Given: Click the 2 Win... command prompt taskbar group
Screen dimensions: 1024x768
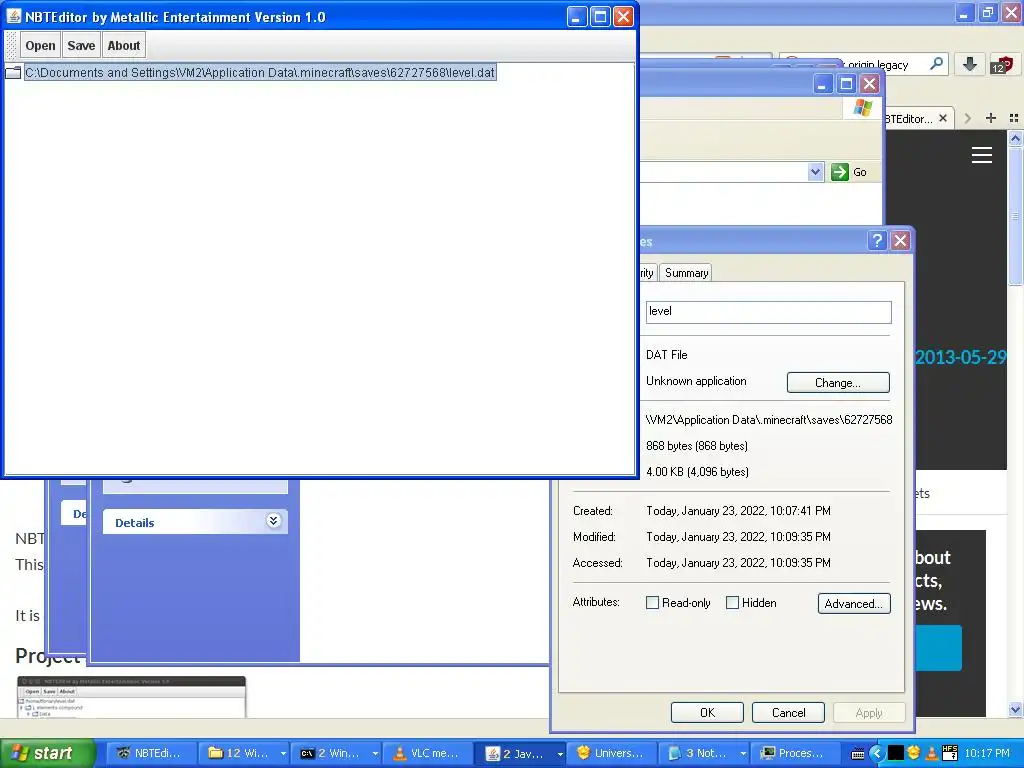Looking at the screenshot, I should (330, 753).
